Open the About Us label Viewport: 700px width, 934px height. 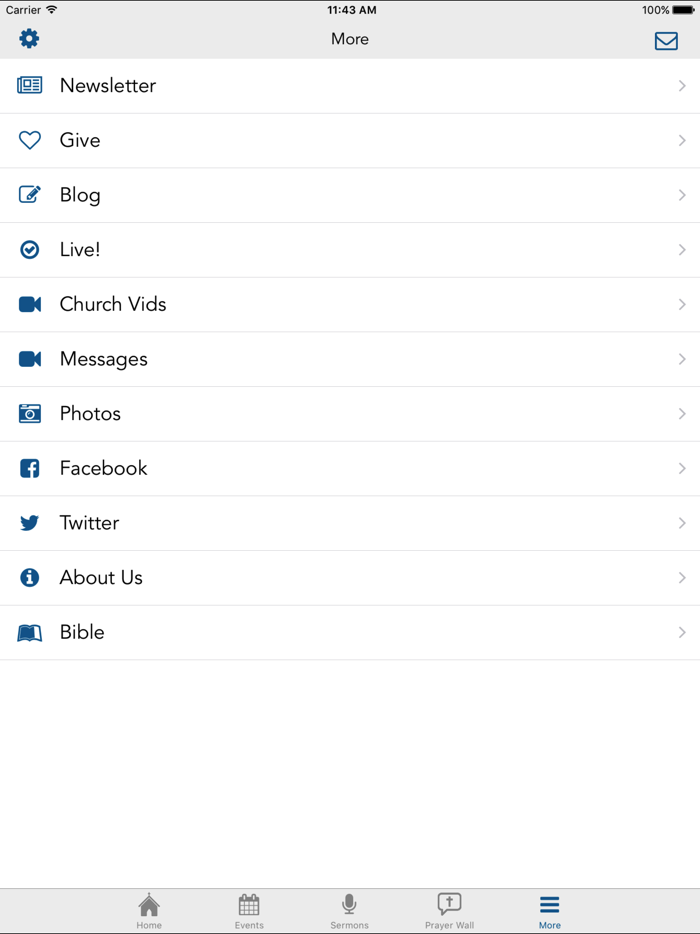[x=101, y=578]
